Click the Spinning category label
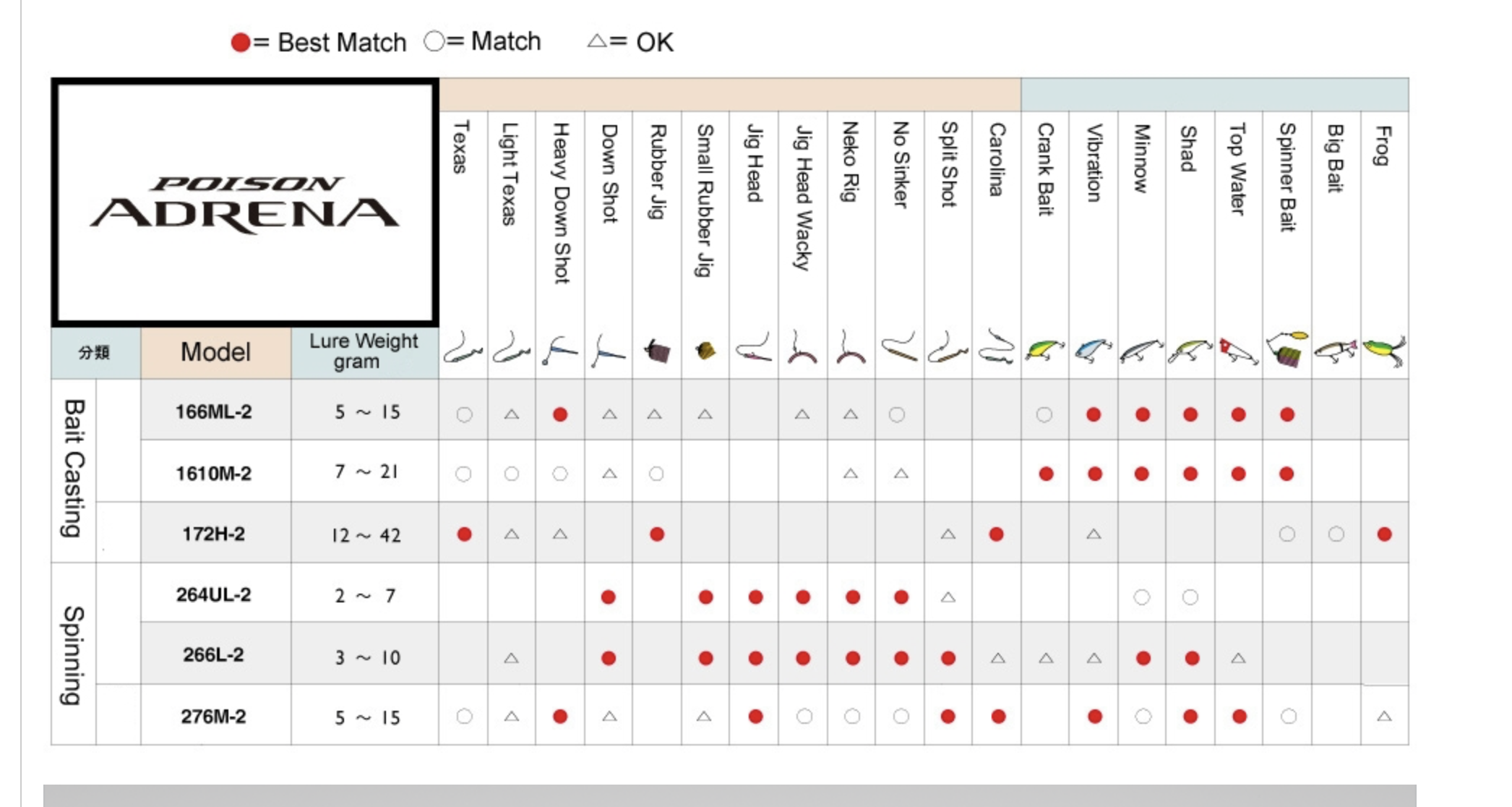 click(x=74, y=654)
